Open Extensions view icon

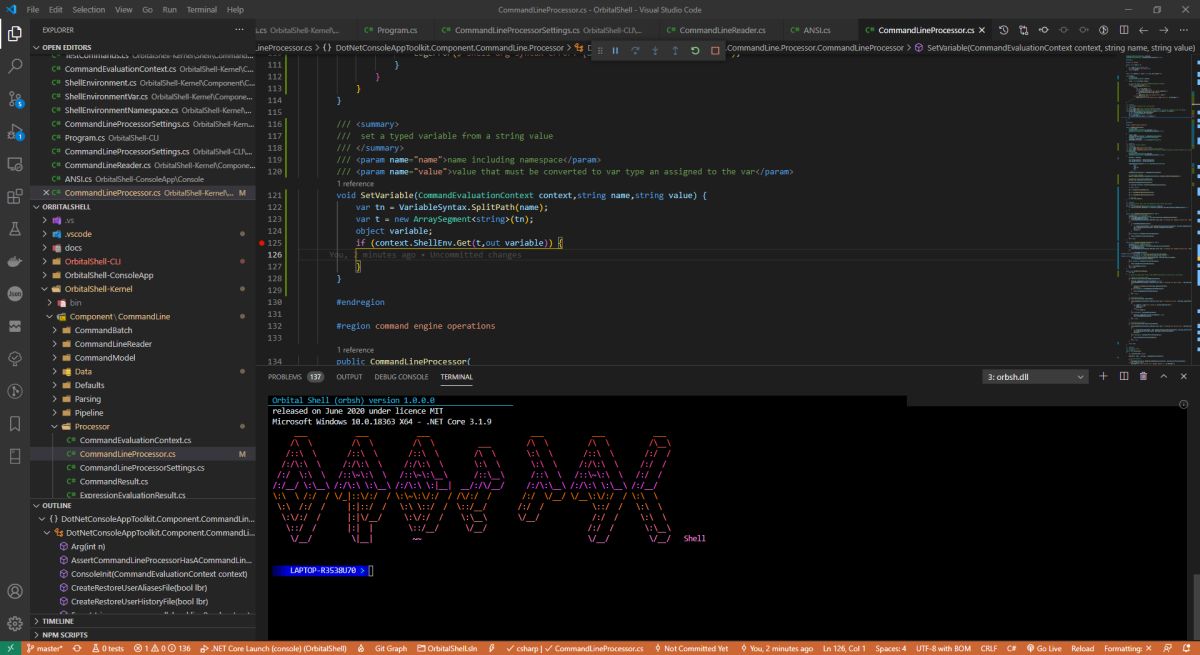coord(15,196)
